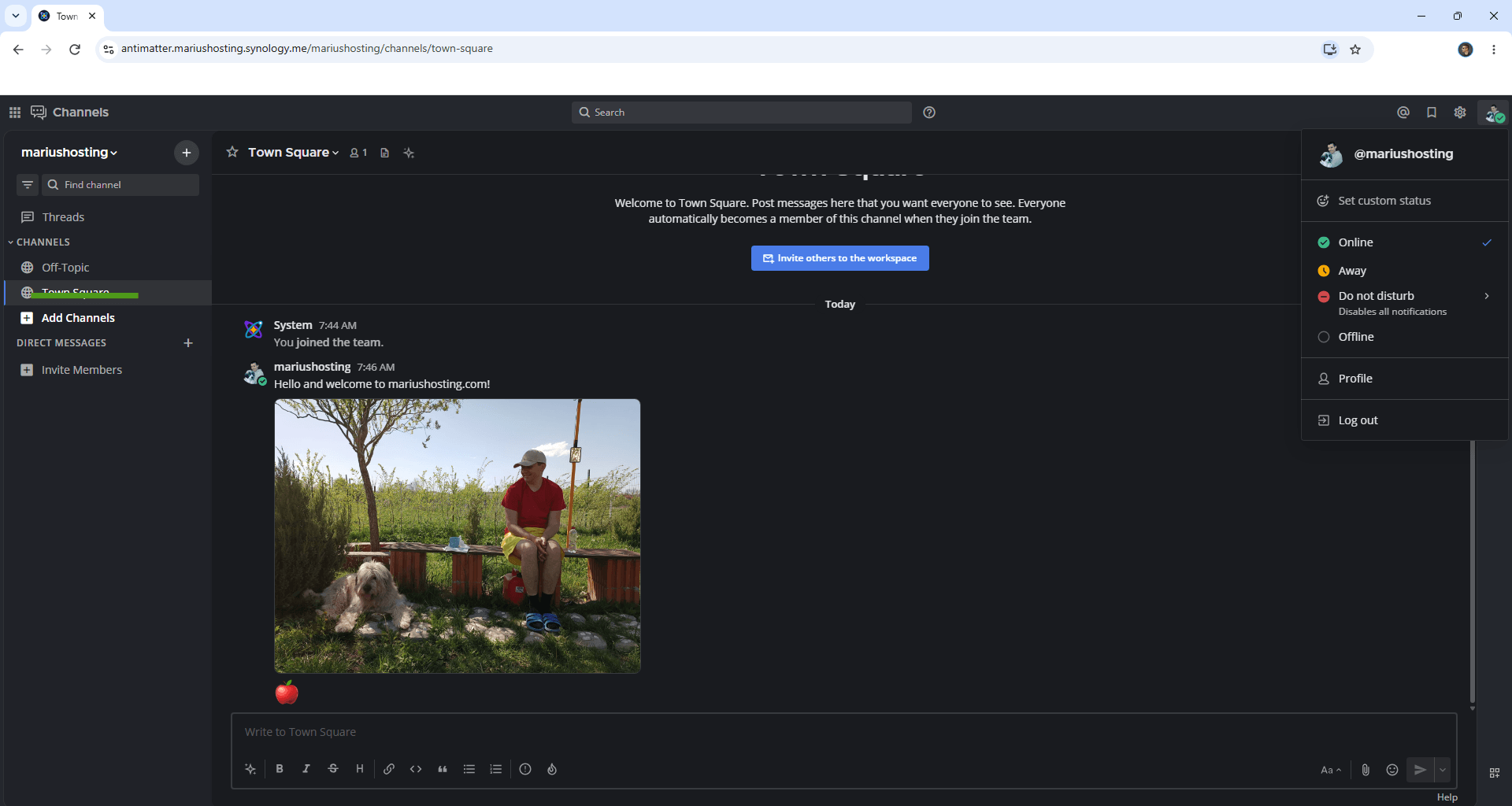Open channel filter icon in sidebar
1512x806 pixels.
(x=28, y=185)
